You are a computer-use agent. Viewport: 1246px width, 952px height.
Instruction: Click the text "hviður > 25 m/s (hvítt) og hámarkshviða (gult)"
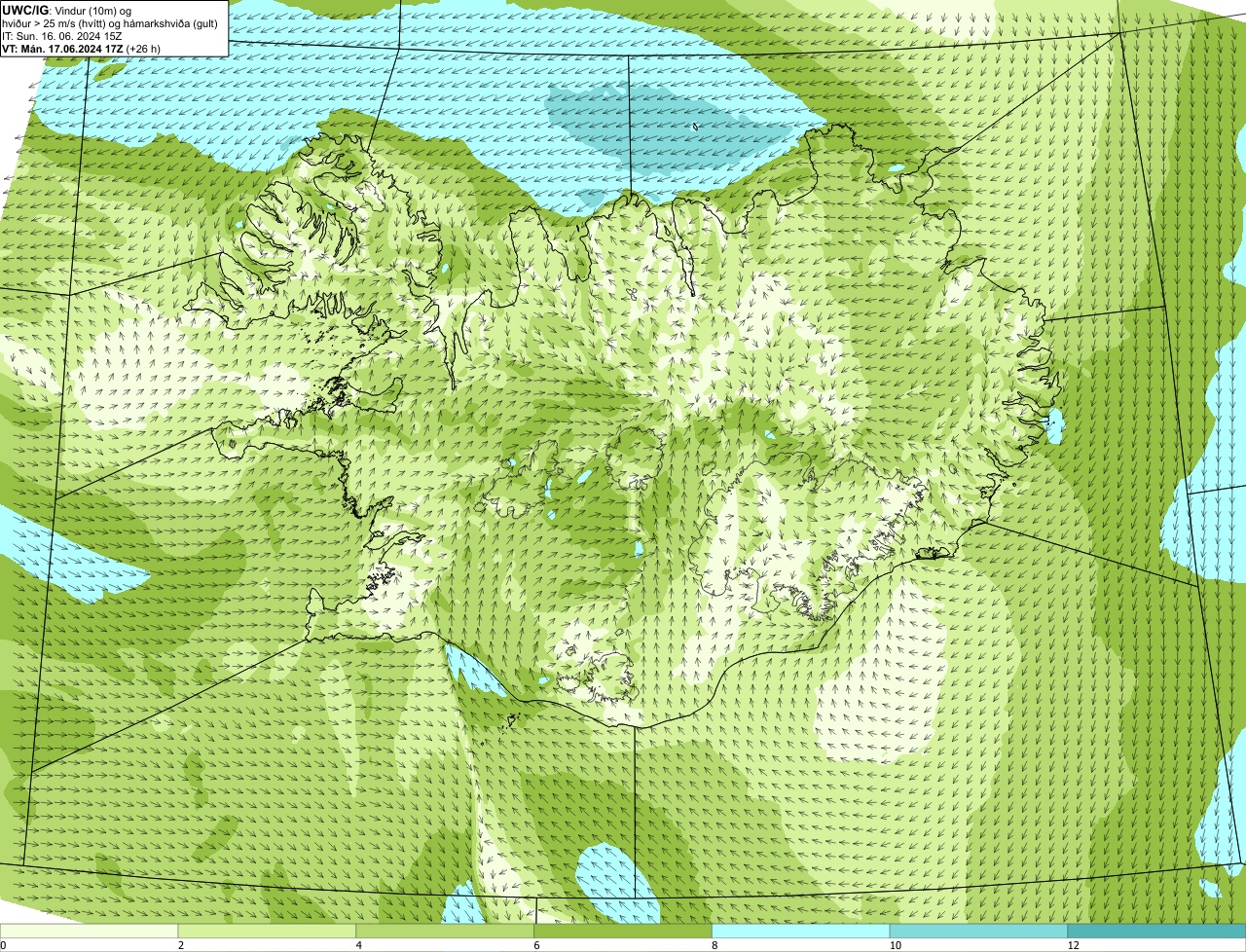coord(110,23)
